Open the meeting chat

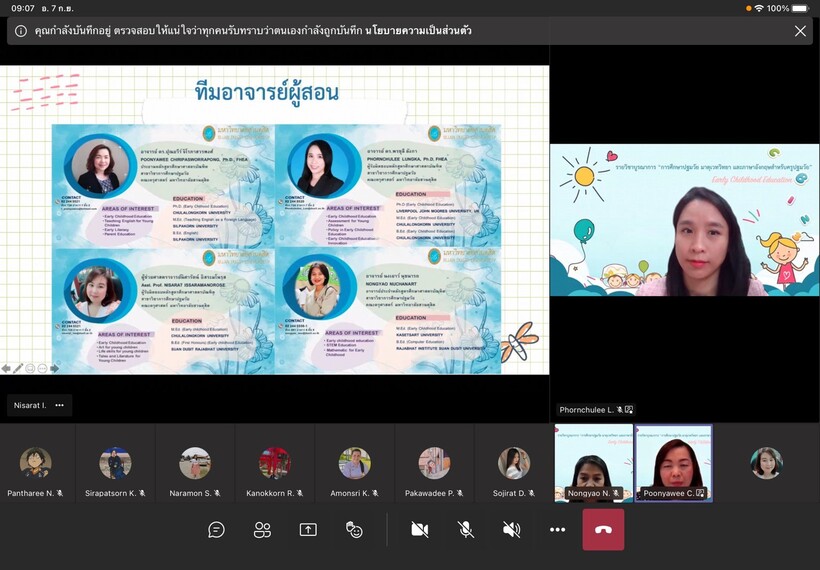216,530
